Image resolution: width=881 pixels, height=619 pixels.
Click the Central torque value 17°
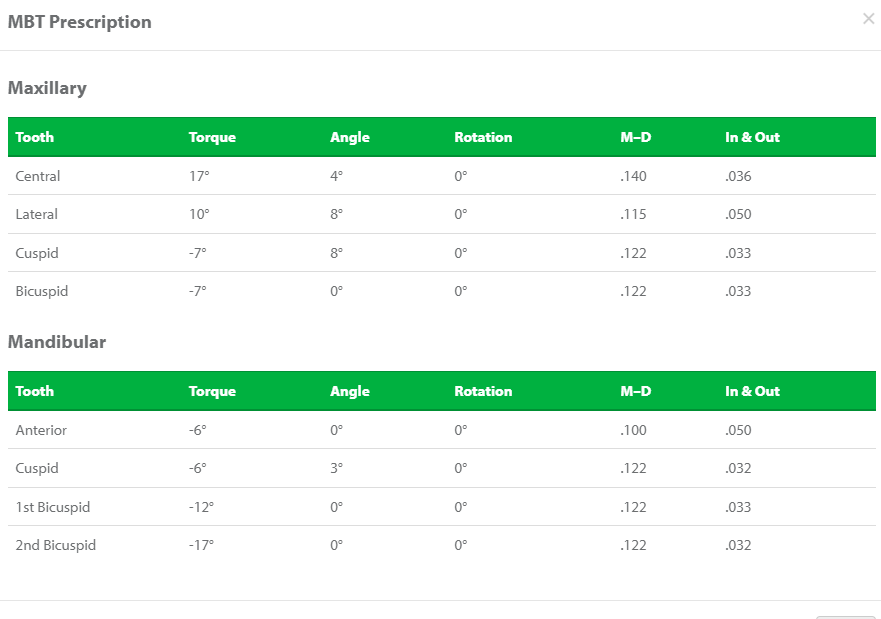(199, 176)
